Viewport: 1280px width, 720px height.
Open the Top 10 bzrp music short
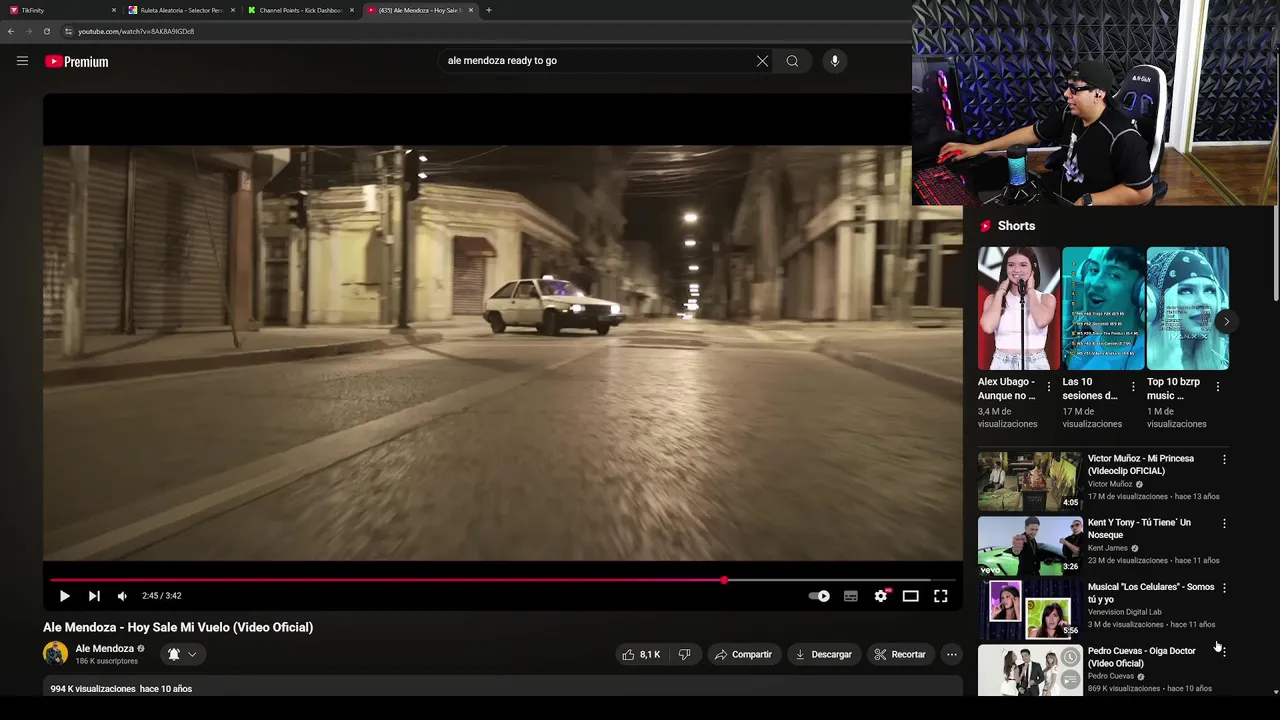[1188, 308]
